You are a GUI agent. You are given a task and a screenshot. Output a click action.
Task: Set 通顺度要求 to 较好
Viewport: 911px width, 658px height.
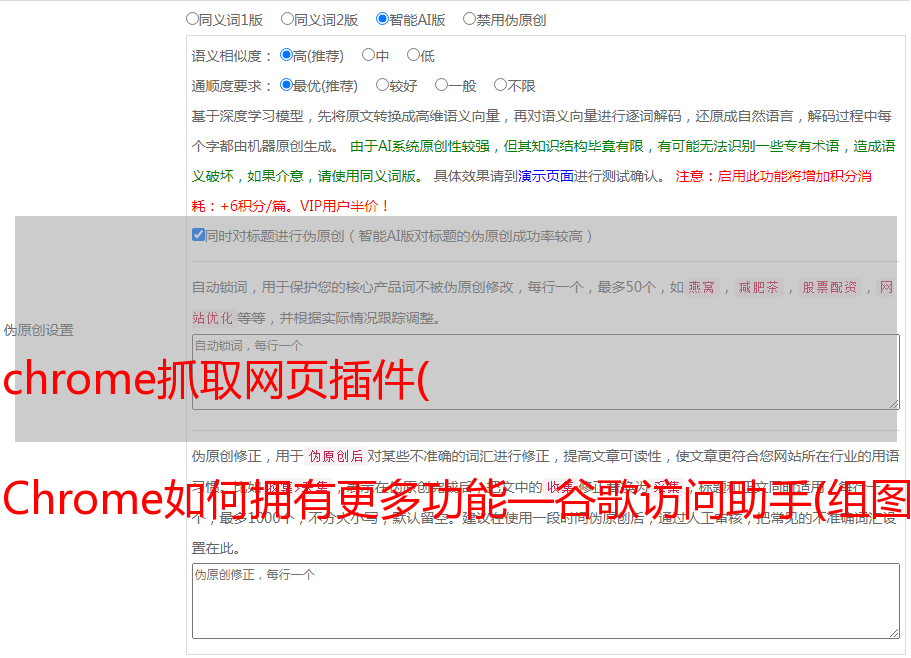point(382,85)
